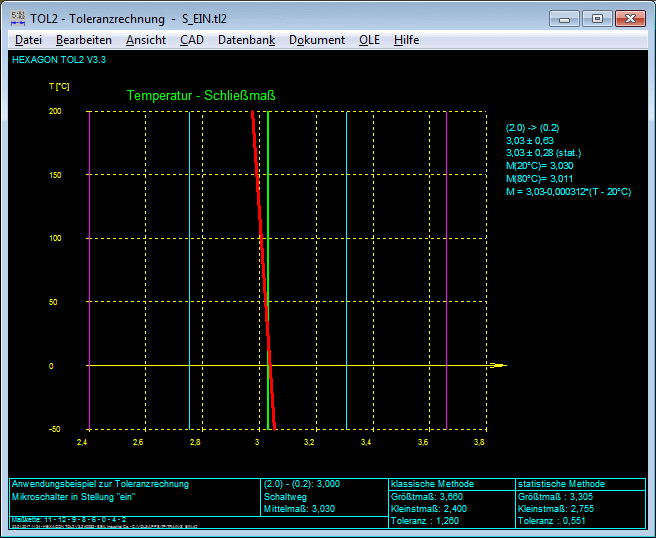The image size is (656, 538).
Task: Open the Hilfe menu
Action: pyautogui.click(x=406, y=40)
